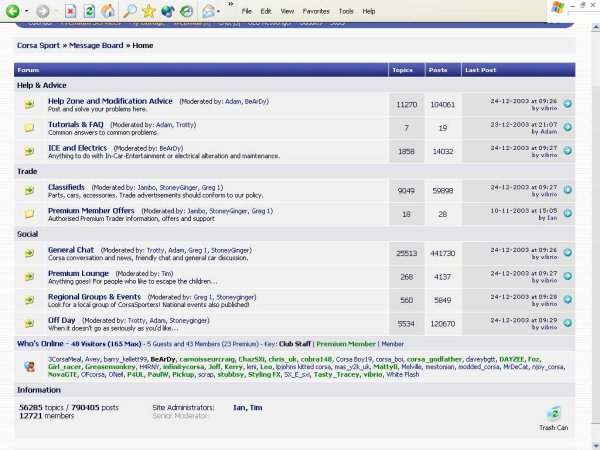The height and width of the screenshot is (450, 600).
Task: Go to last post in Help Zone
Action: [x=567, y=104]
